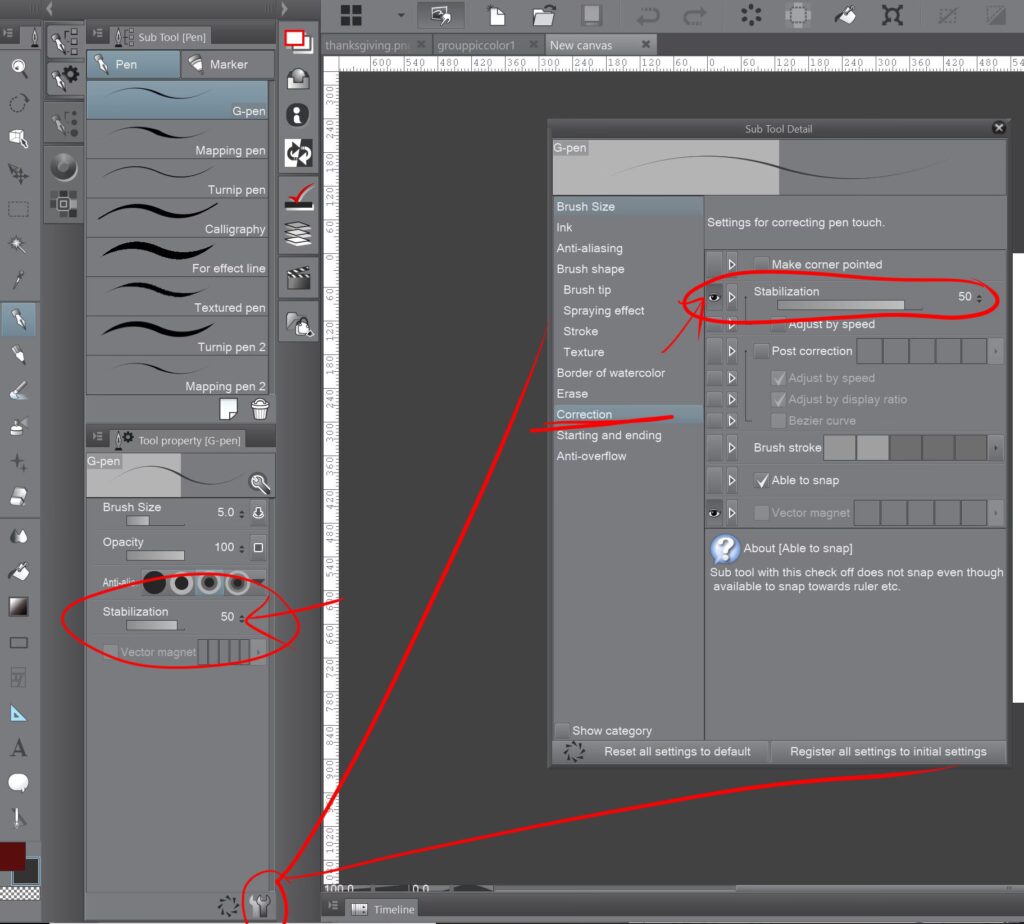Screen dimensions: 1024x924
Task: Select the Balloon tool
Action: pyautogui.click(x=18, y=783)
